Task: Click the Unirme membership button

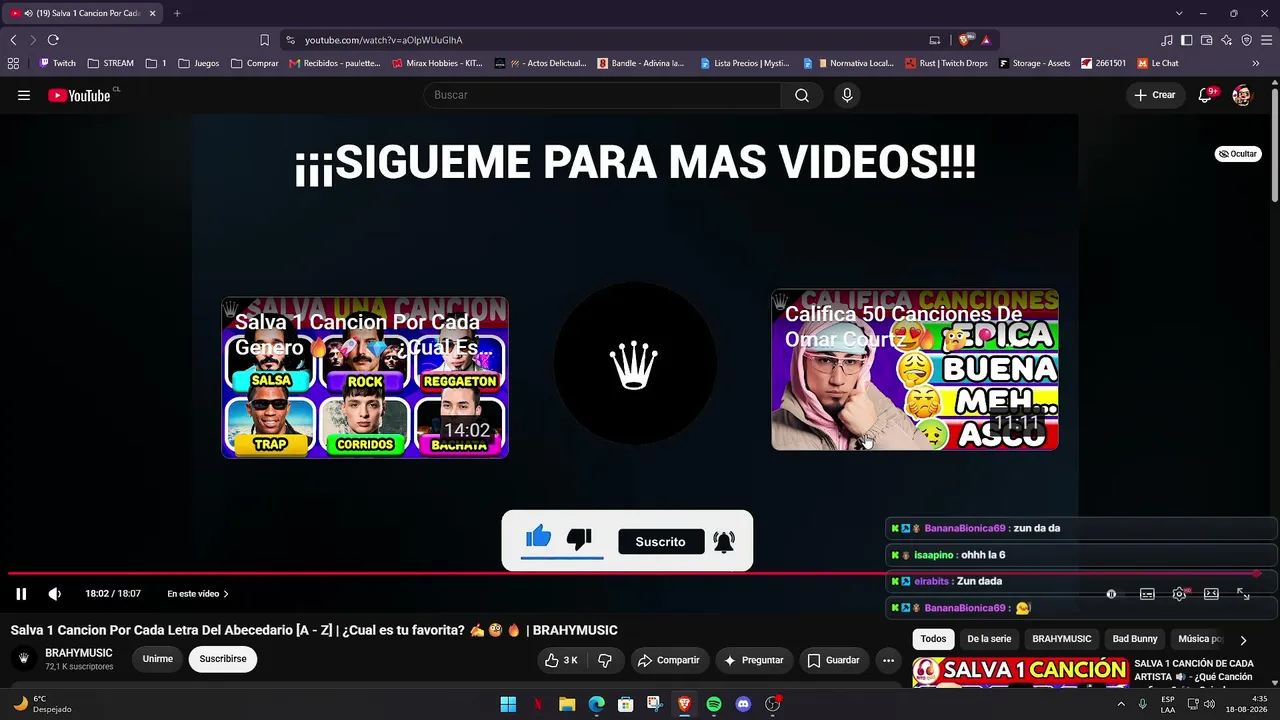Action: click(x=157, y=659)
